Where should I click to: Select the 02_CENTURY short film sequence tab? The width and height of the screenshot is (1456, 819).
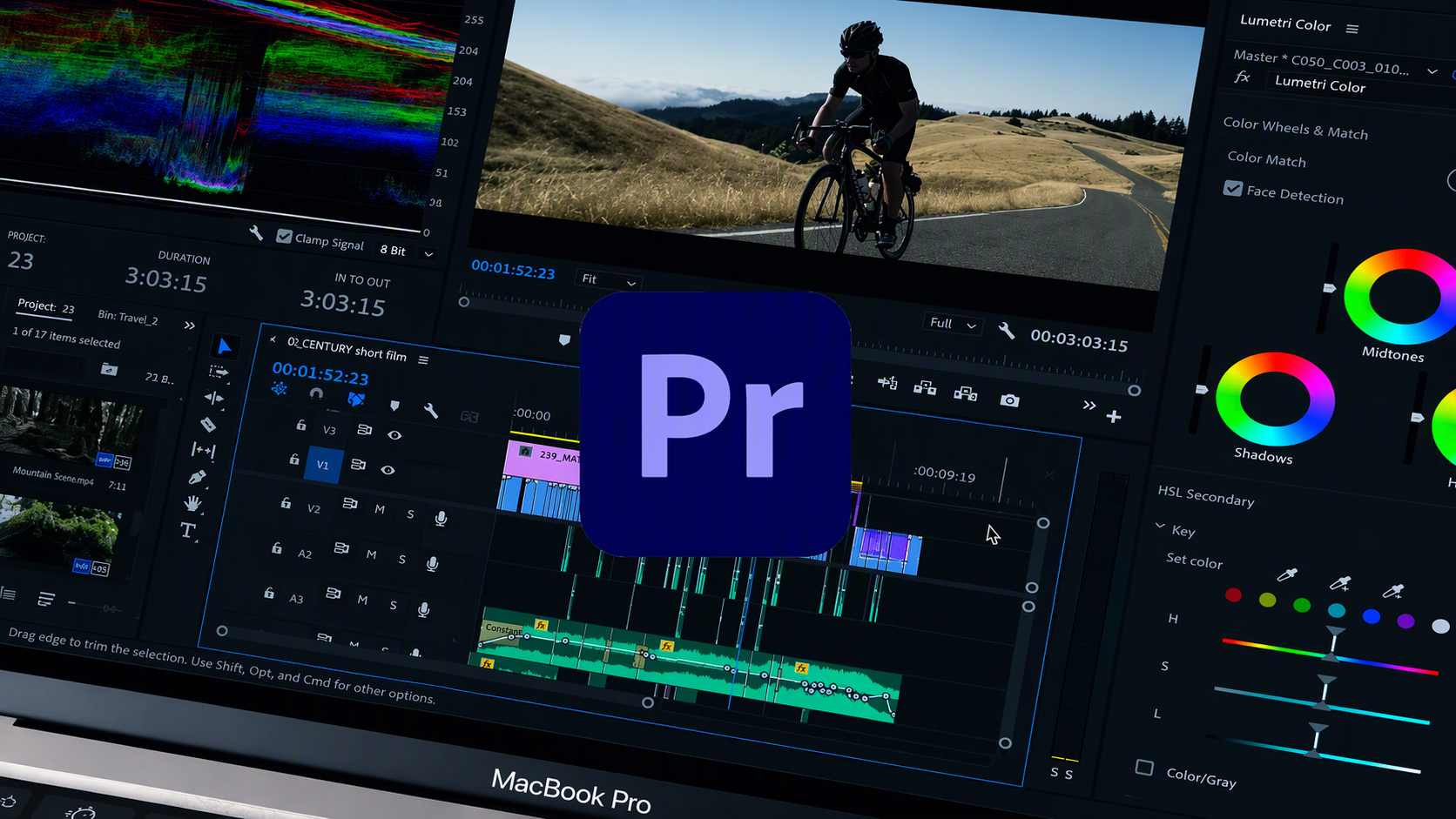click(x=347, y=349)
